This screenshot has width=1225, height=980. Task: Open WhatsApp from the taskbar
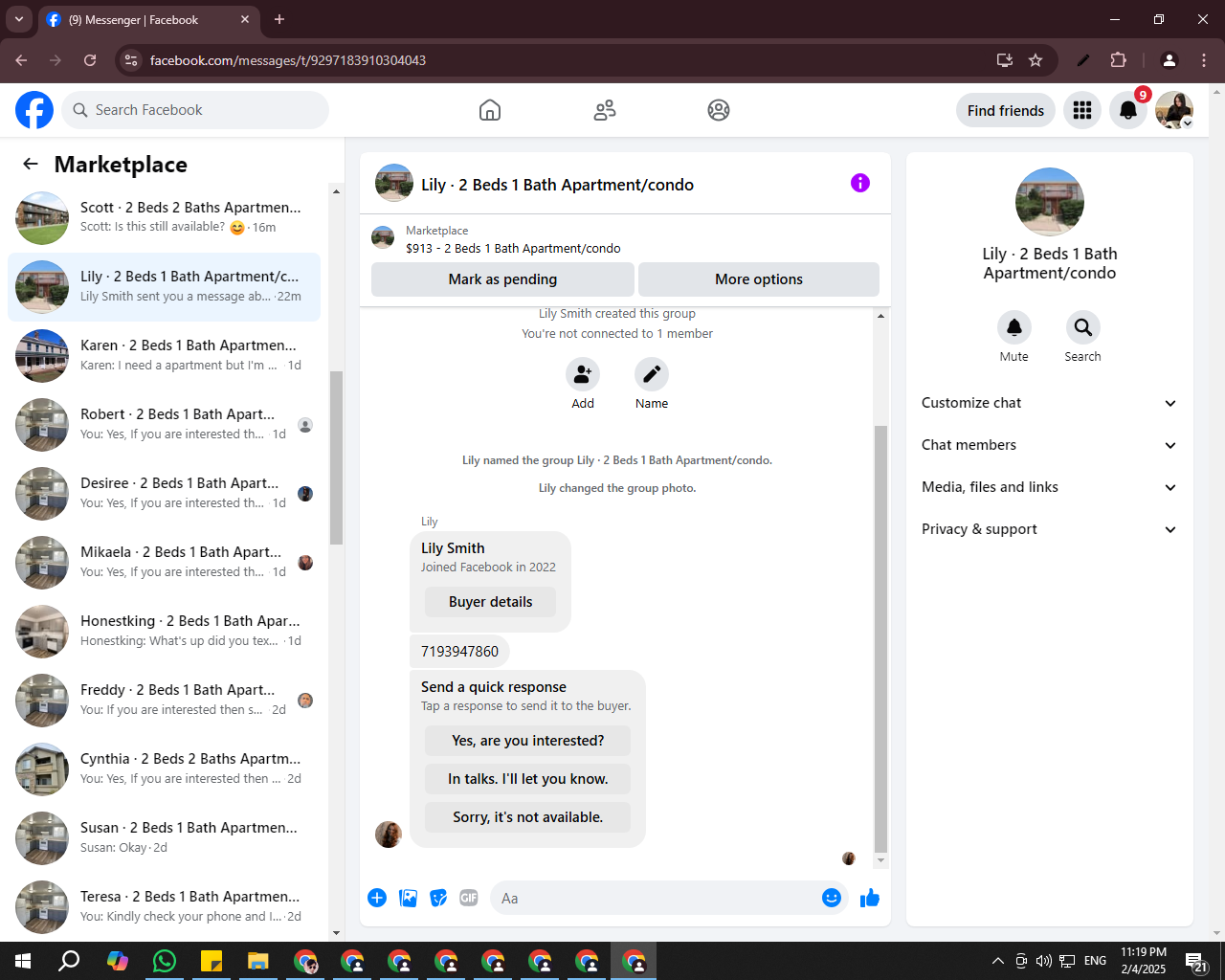165,961
